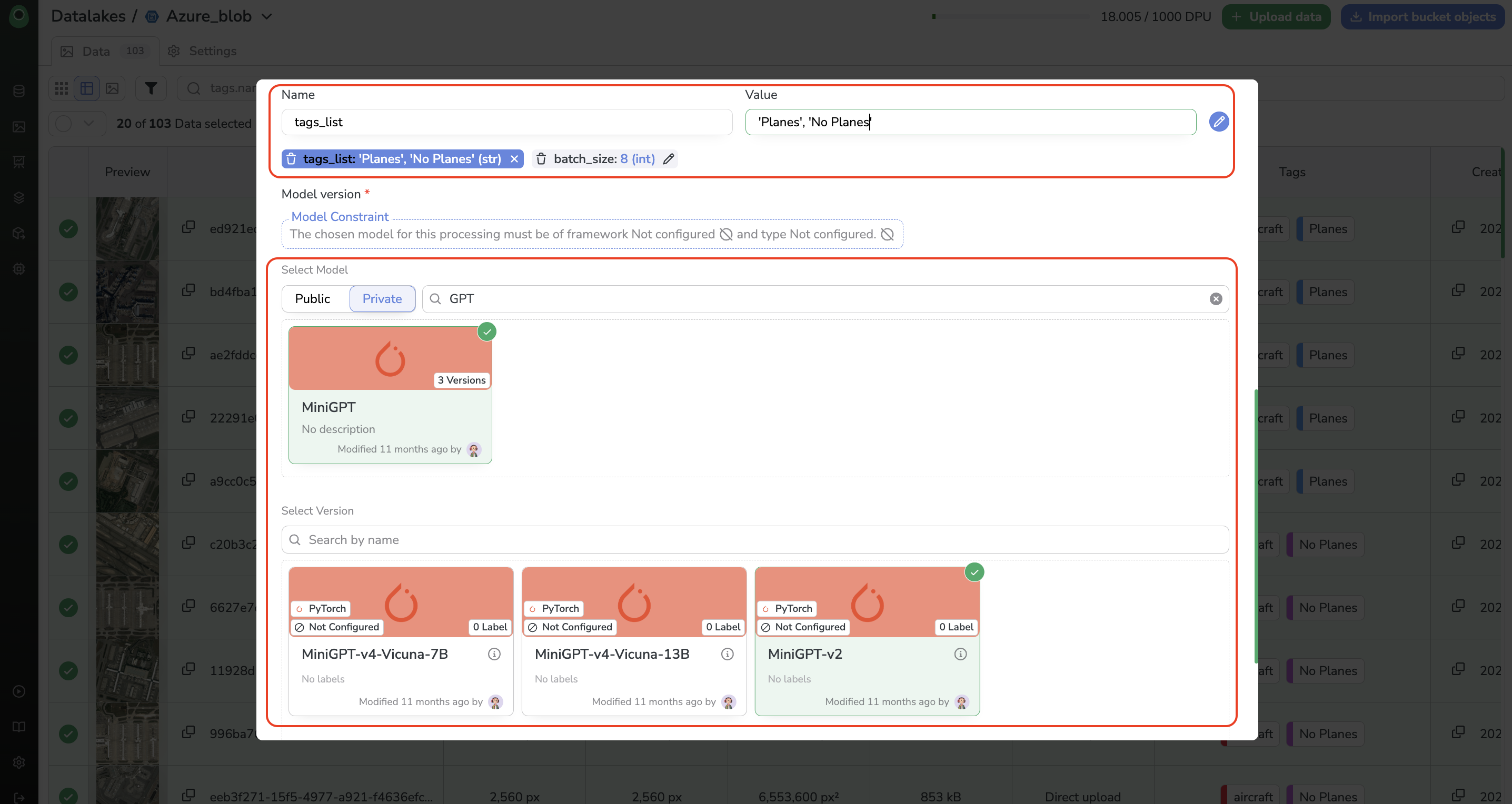The width and height of the screenshot is (1512, 804).
Task: Show info for MiniGPT-v4-Vicuna-13B version
Action: 727,654
